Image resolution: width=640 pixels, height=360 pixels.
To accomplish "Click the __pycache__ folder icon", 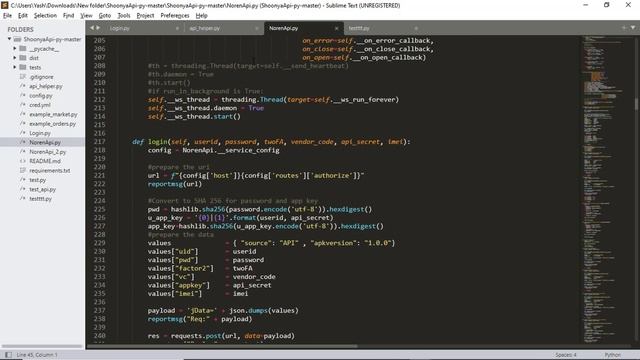I will 23,49.
